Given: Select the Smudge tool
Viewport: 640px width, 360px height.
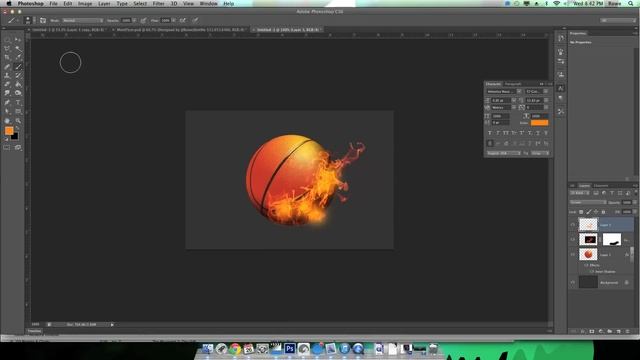Looking at the screenshot, I should 7,93.
